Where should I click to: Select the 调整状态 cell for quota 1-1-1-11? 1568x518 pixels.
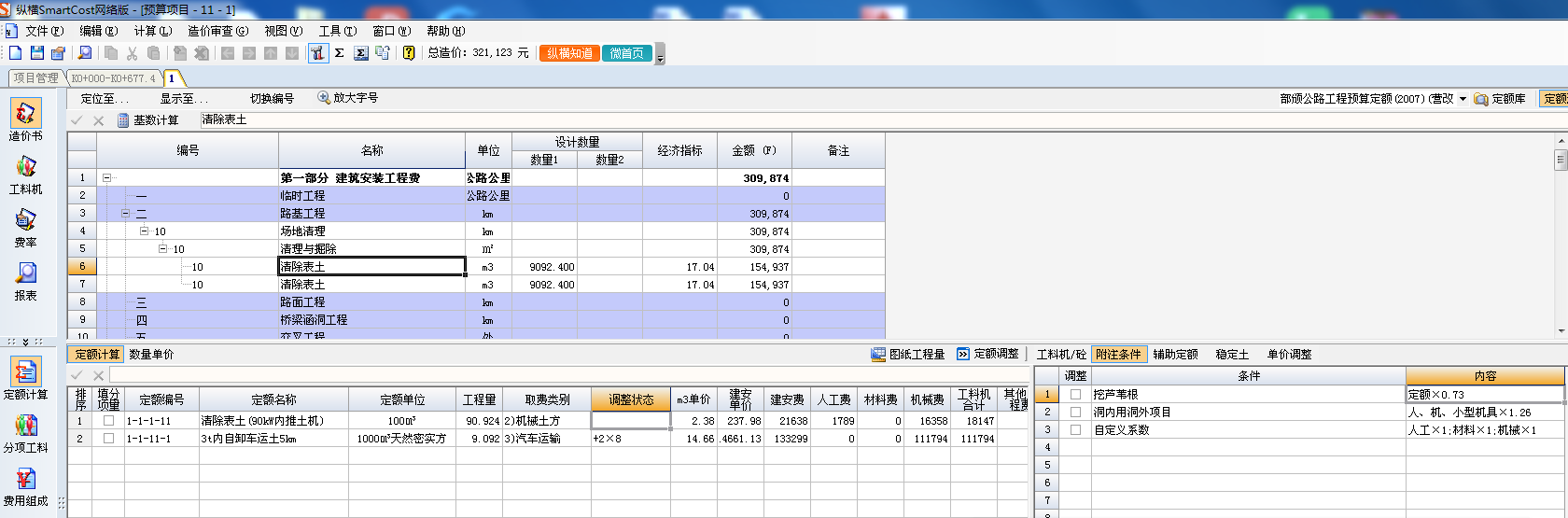coord(630,421)
